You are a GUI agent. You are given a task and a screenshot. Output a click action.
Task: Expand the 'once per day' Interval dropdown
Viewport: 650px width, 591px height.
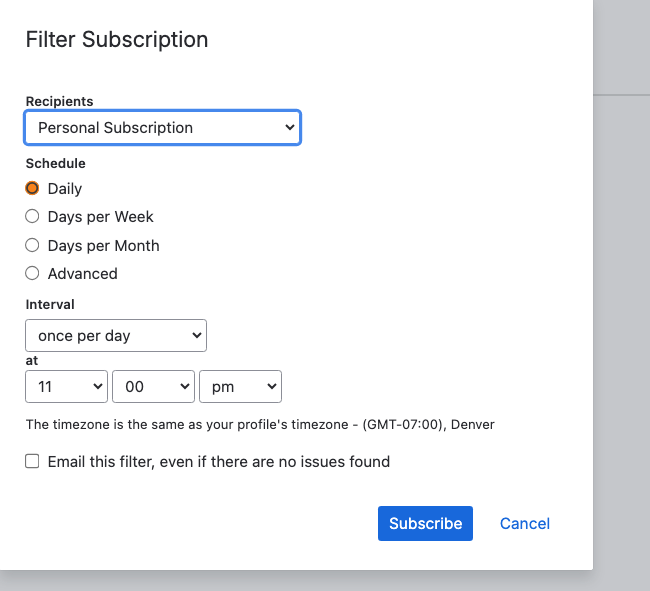coord(115,336)
